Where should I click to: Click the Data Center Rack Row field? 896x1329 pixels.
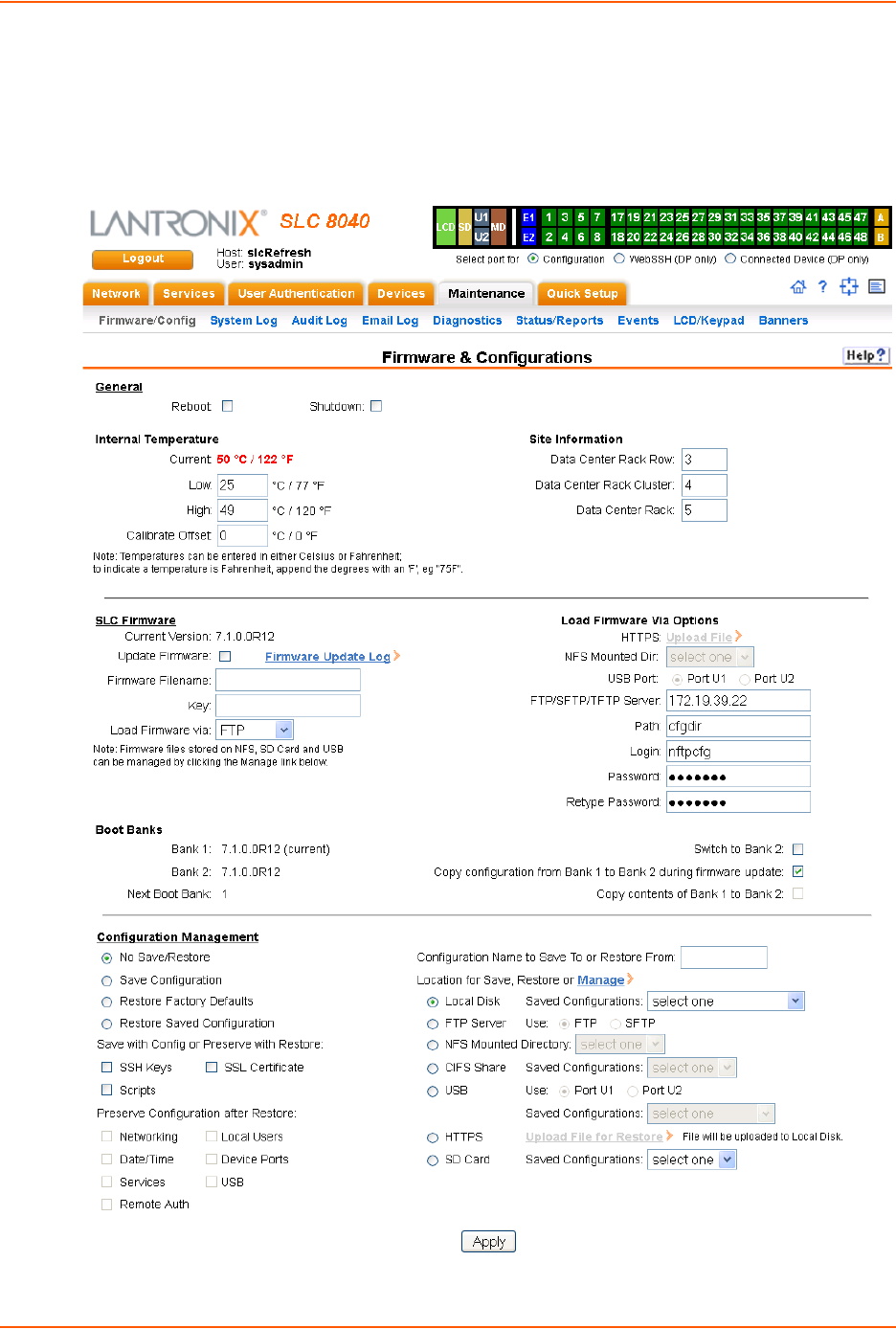[x=705, y=460]
